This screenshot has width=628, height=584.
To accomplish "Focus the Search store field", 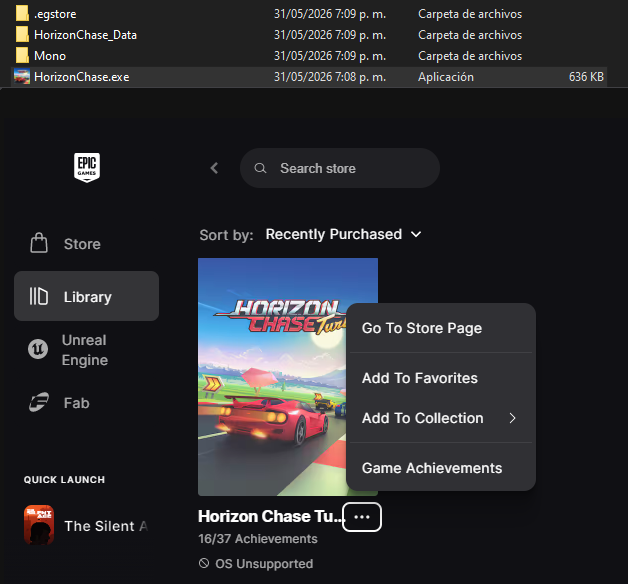I will (x=340, y=168).
